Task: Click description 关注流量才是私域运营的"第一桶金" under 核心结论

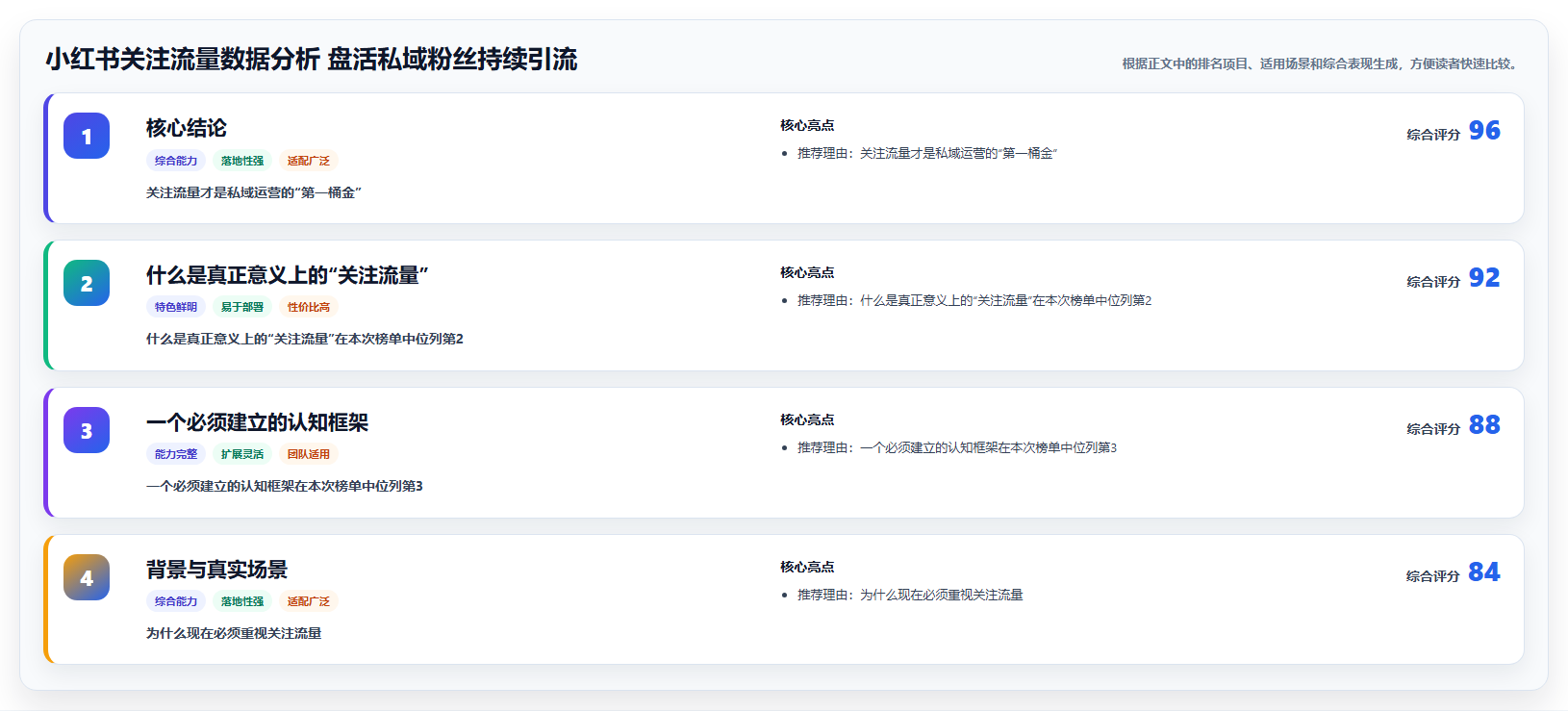Action: pyautogui.click(x=254, y=192)
